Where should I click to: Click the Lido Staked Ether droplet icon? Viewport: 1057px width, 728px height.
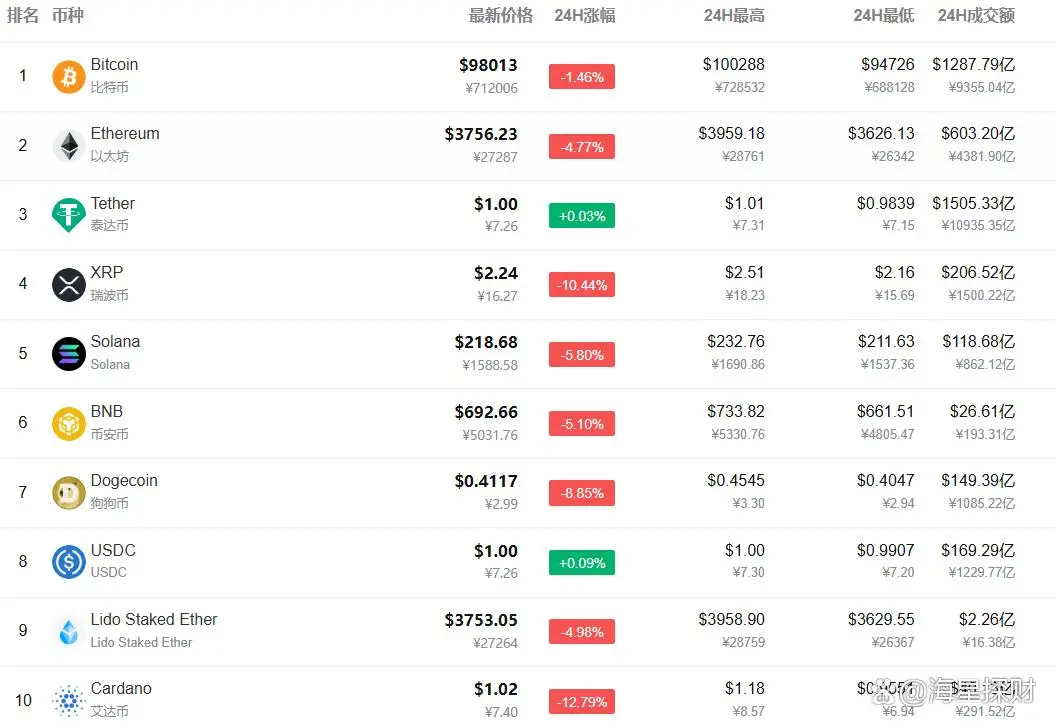click(69, 631)
